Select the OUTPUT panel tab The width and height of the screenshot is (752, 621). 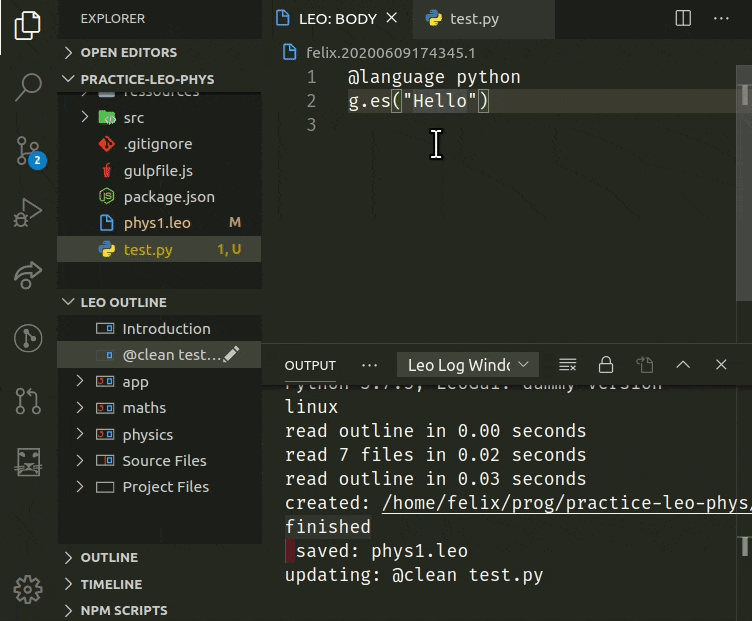[310, 365]
